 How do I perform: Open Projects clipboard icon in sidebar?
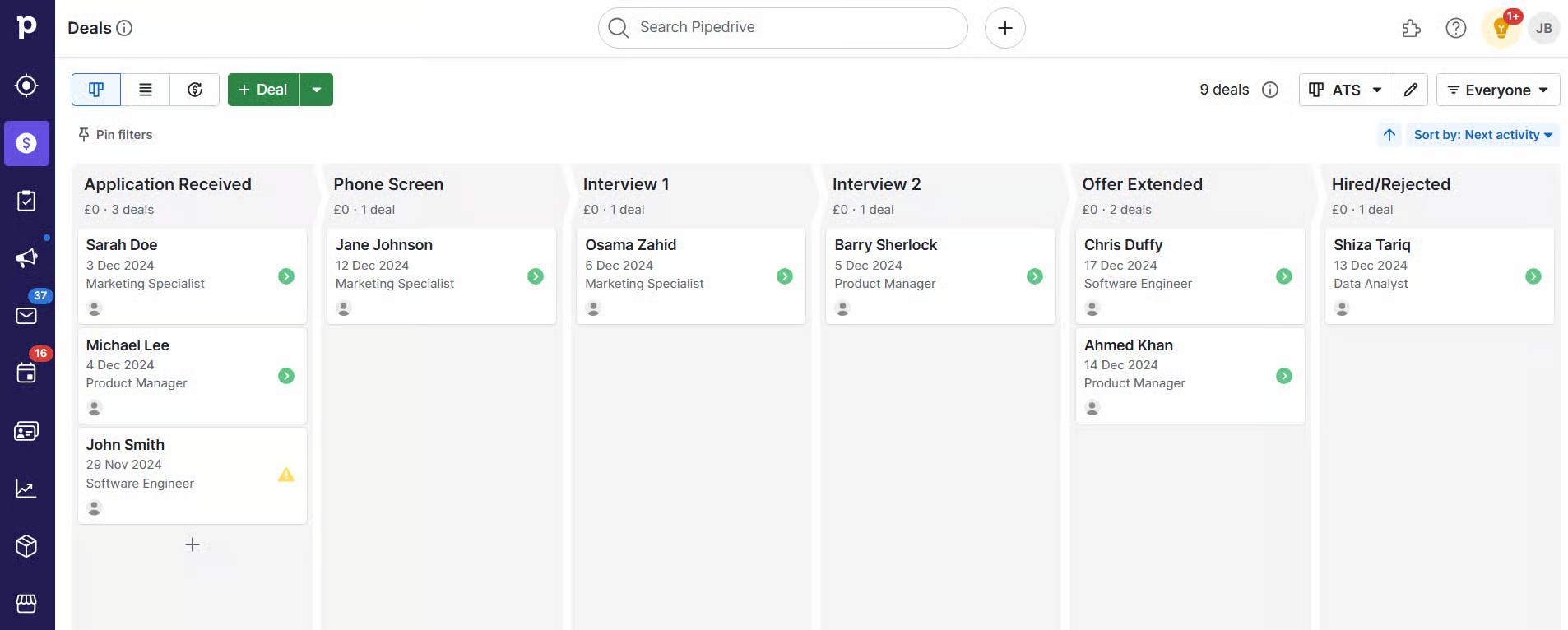(26, 201)
